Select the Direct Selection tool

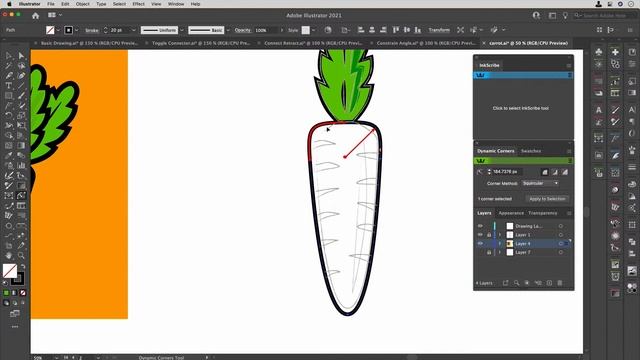click(21, 56)
